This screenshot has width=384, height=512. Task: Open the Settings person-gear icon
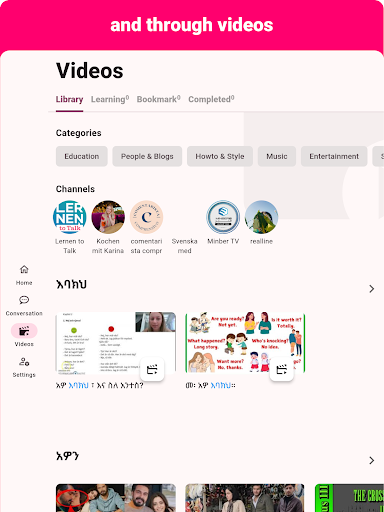pyautogui.click(x=24, y=361)
